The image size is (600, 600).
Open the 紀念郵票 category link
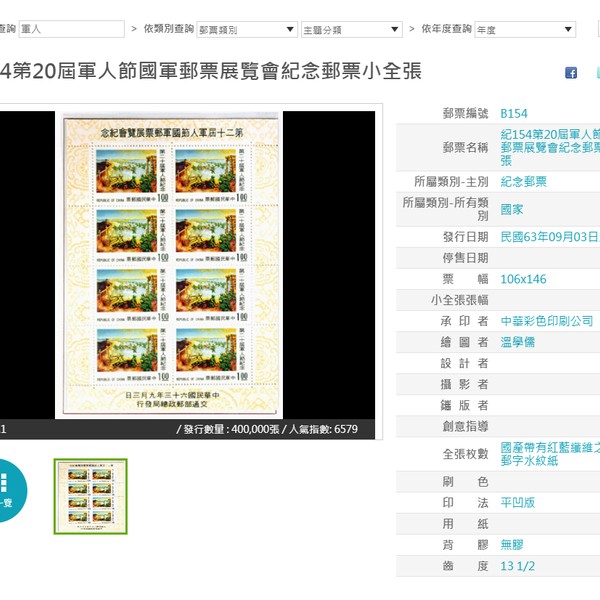(x=523, y=182)
